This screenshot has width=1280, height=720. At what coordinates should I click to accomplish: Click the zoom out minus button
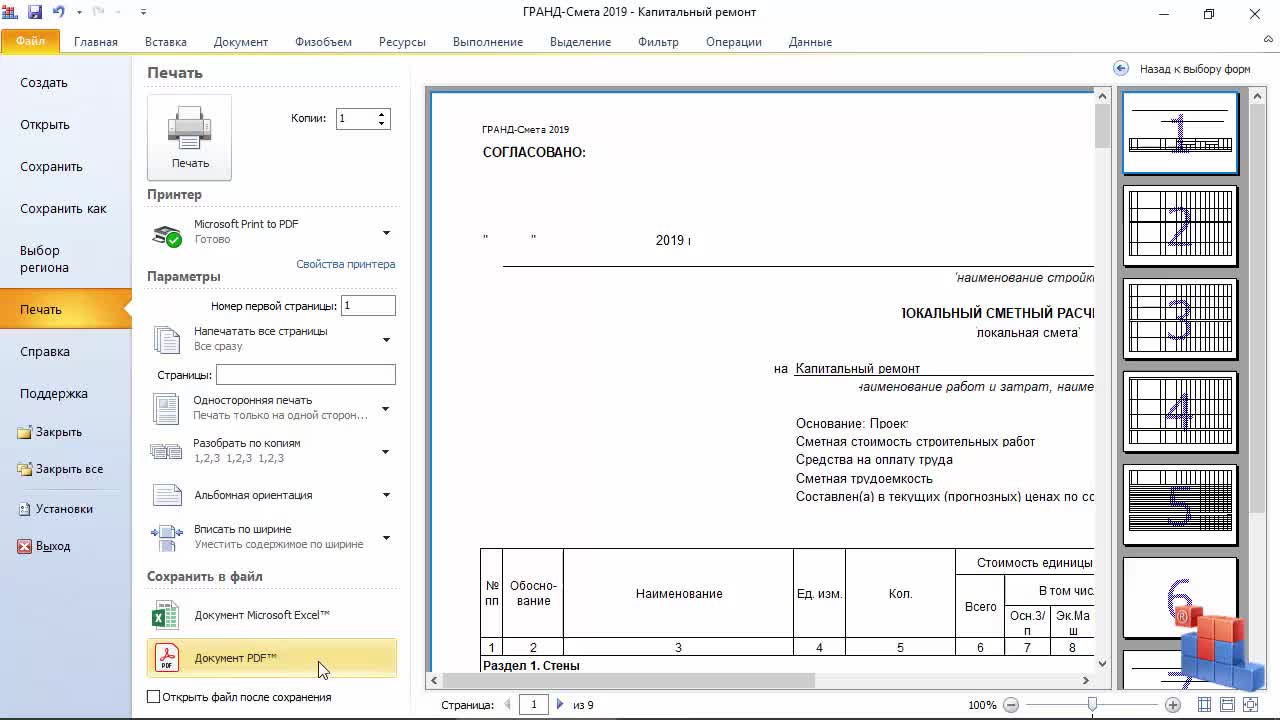tap(1011, 705)
